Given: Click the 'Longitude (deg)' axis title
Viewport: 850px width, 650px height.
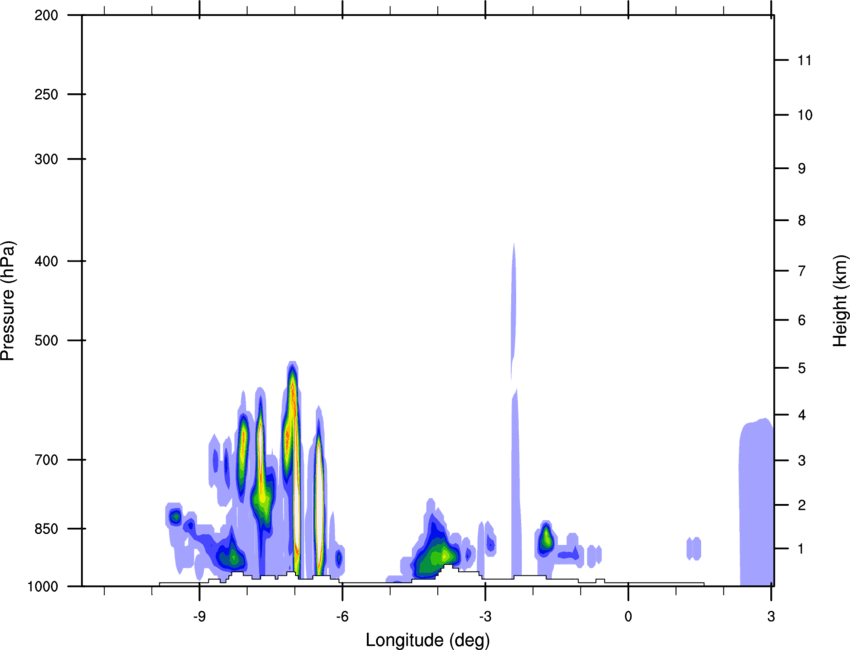Looking at the screenshot, I should [428, 640].
